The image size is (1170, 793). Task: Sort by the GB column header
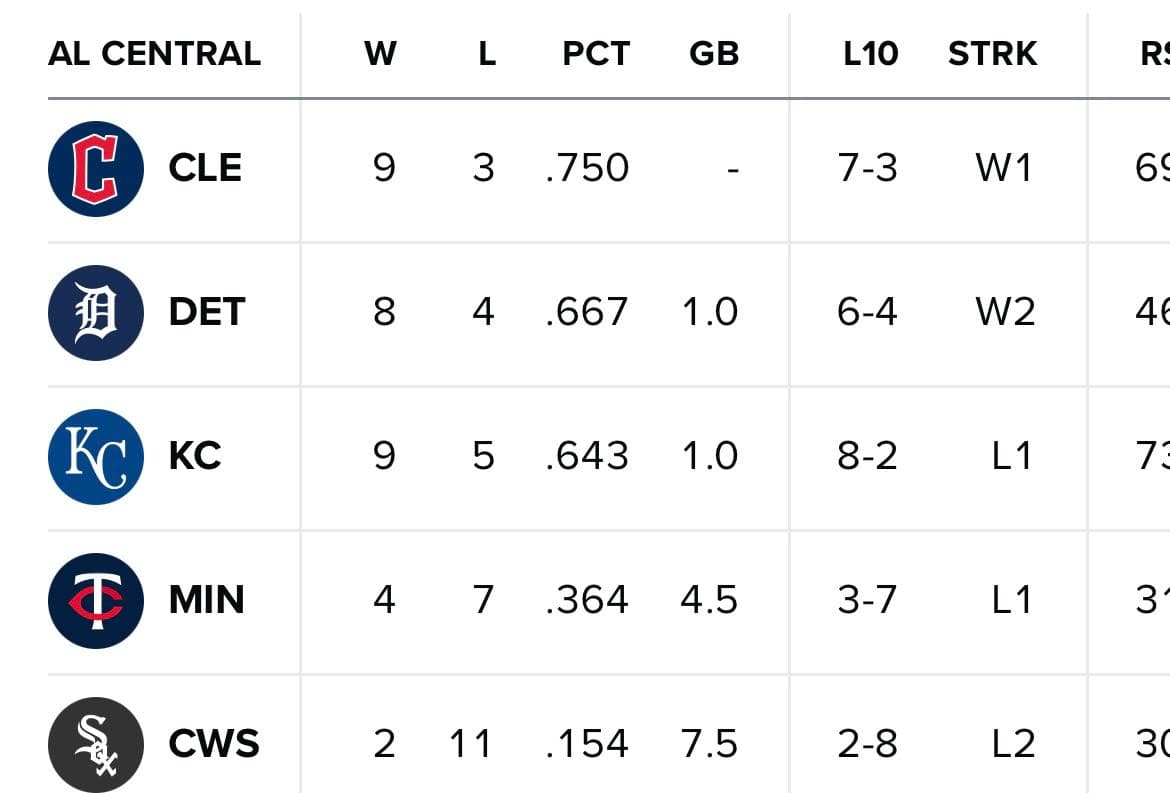[714, 53]
